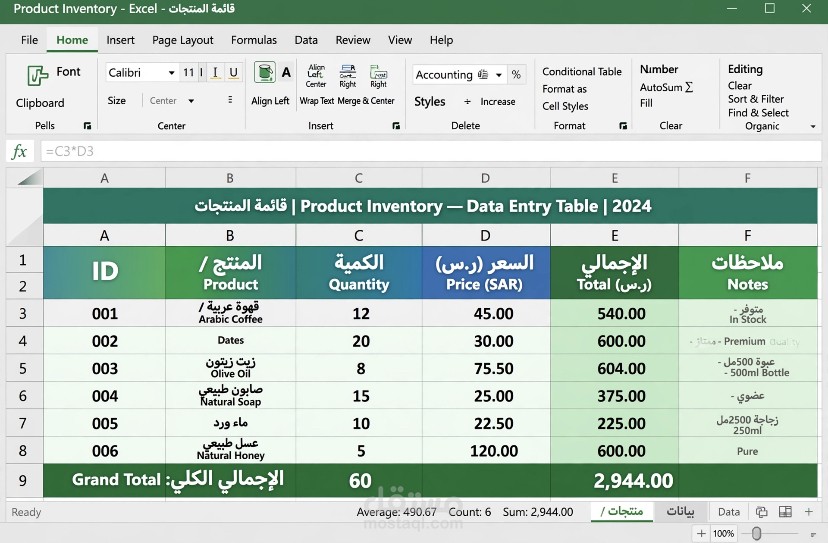Open the Center alignment dropdown
Screen dimensions: 828x543
click(191, 100)
